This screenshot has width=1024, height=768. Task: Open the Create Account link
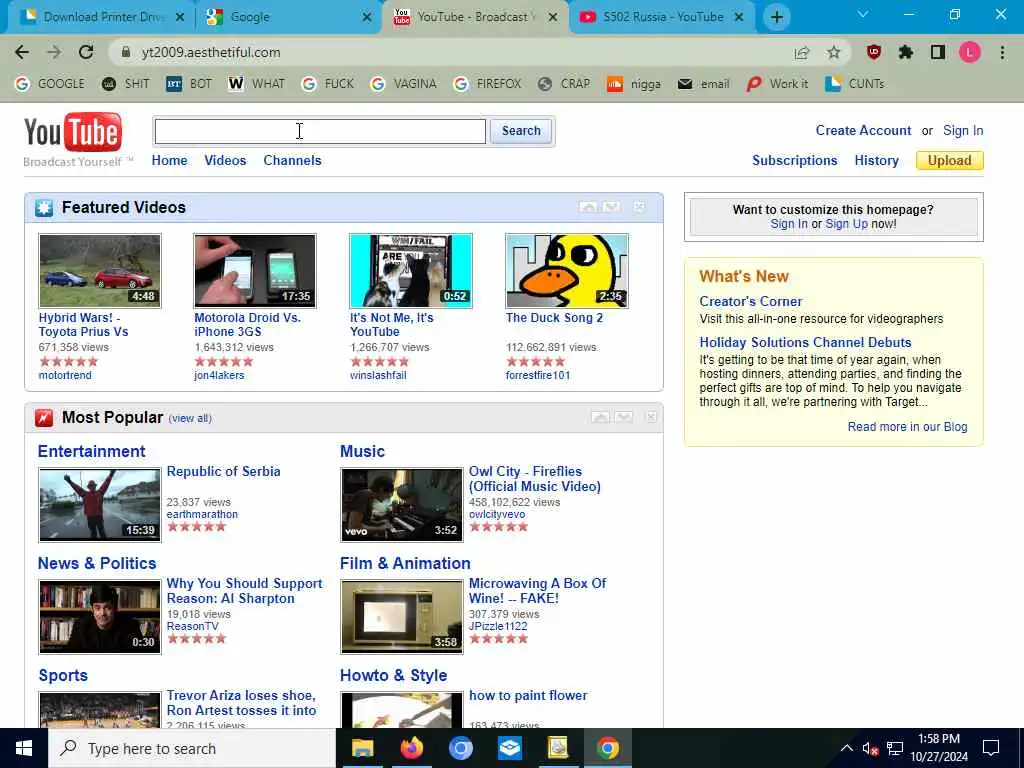click(863, 131)
